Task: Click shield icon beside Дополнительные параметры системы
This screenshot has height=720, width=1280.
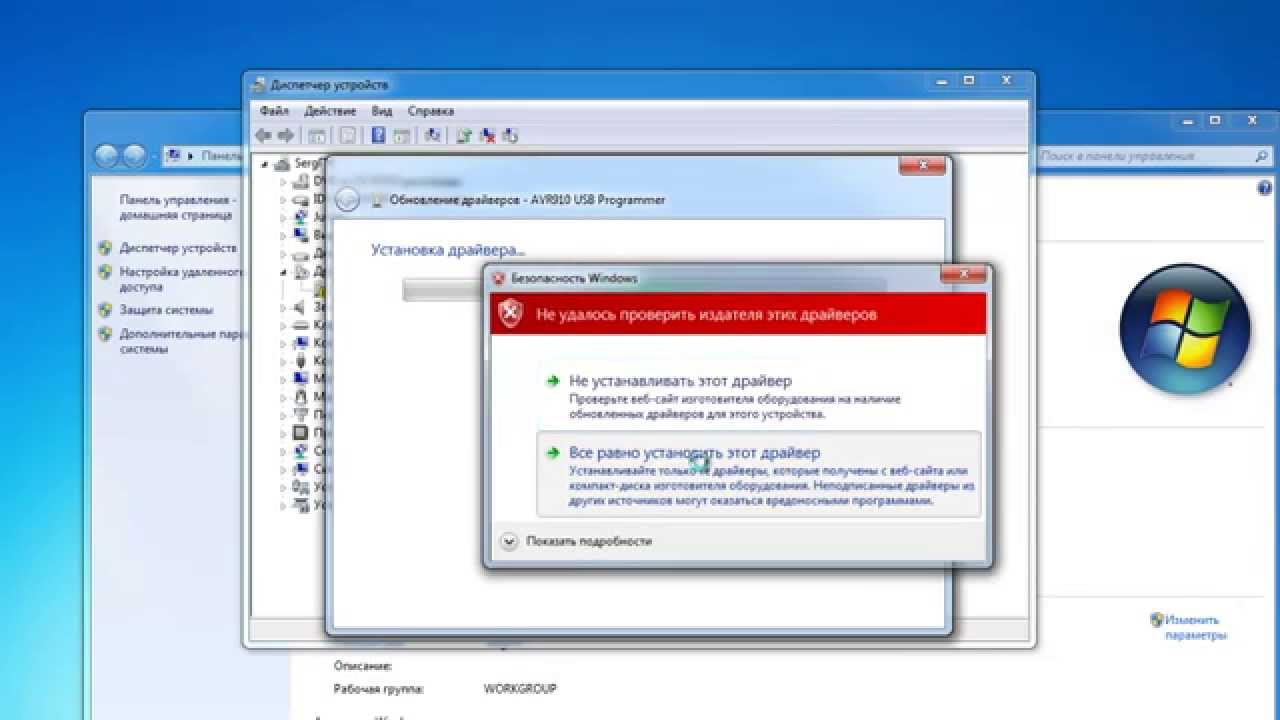Action: point(105,334)
